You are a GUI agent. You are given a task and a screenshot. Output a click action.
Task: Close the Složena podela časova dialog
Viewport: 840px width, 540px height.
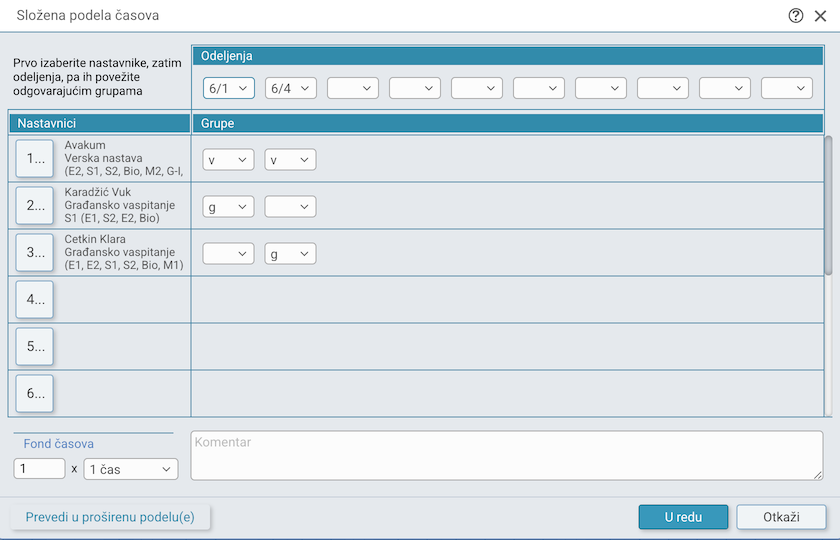tap(820, 16)
